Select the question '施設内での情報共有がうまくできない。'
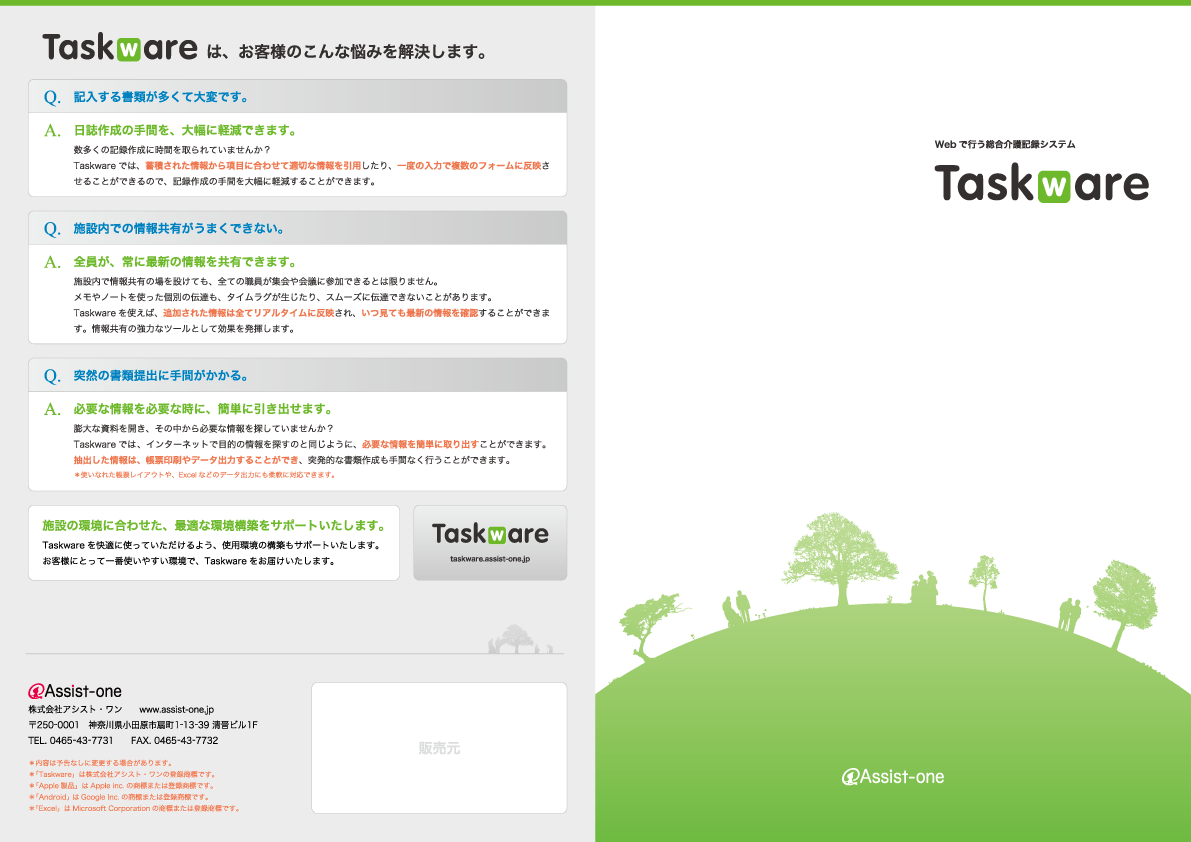Screen dimensions: 1191x842 [179, 229]
